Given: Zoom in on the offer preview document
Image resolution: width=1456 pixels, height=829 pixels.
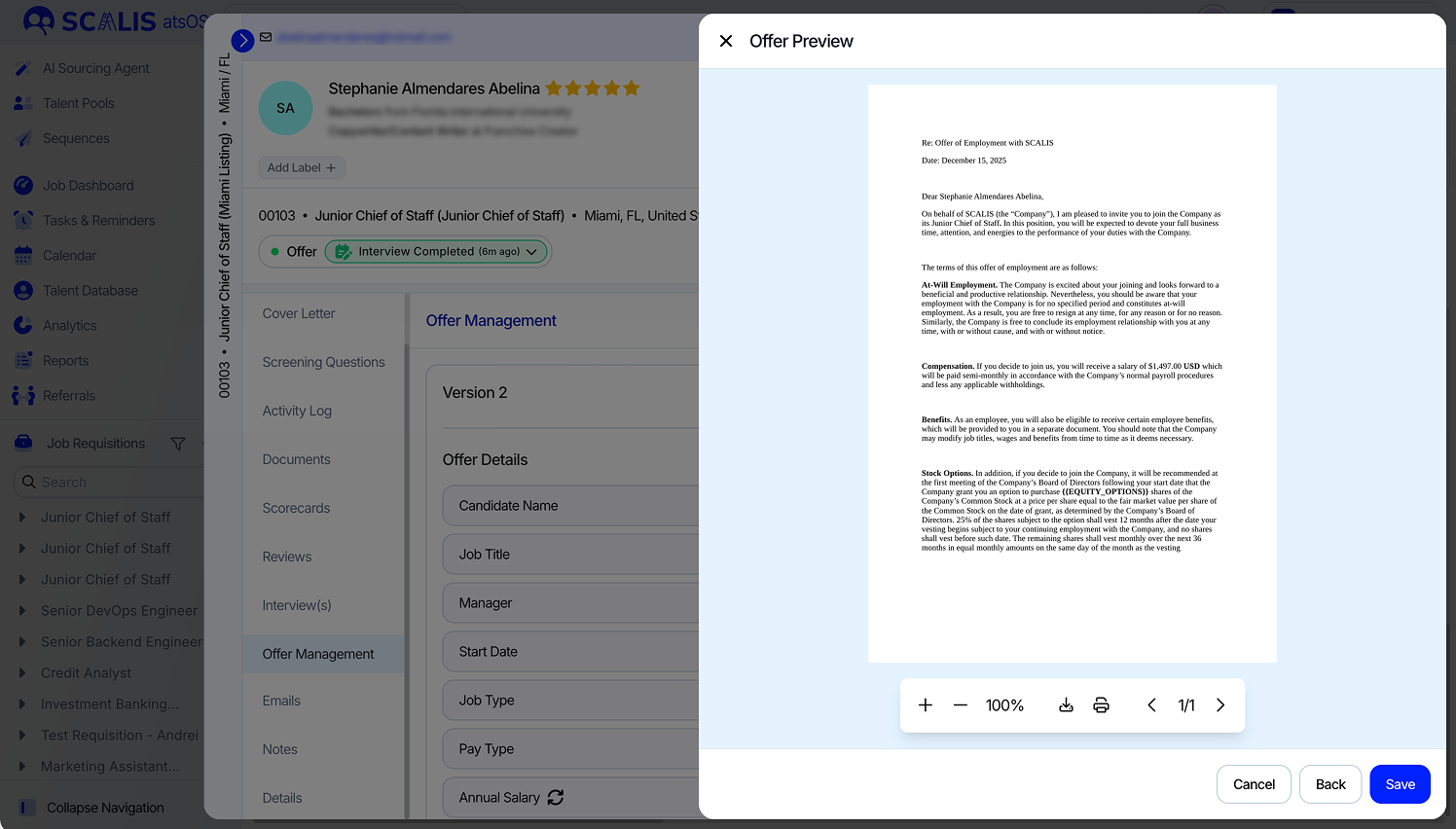Looking at the screenshot, I should [926, 705].
